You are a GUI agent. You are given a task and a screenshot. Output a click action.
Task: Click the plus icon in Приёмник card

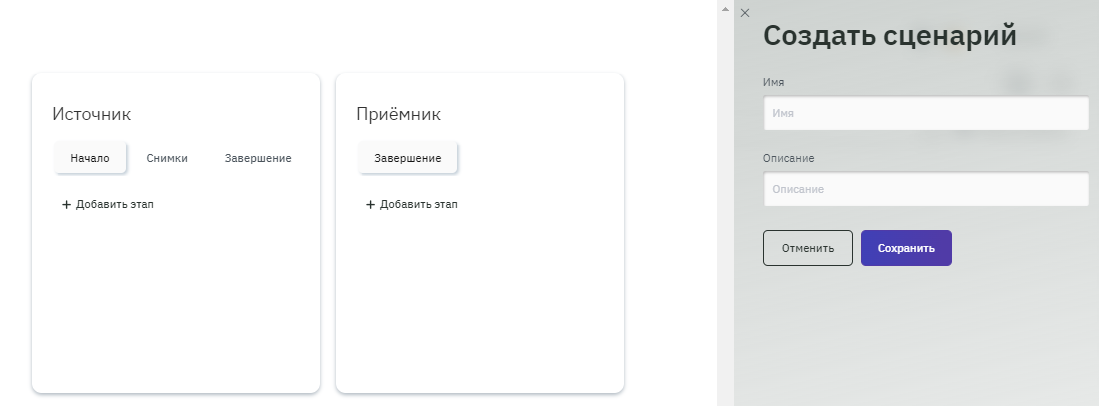point(370,204)
